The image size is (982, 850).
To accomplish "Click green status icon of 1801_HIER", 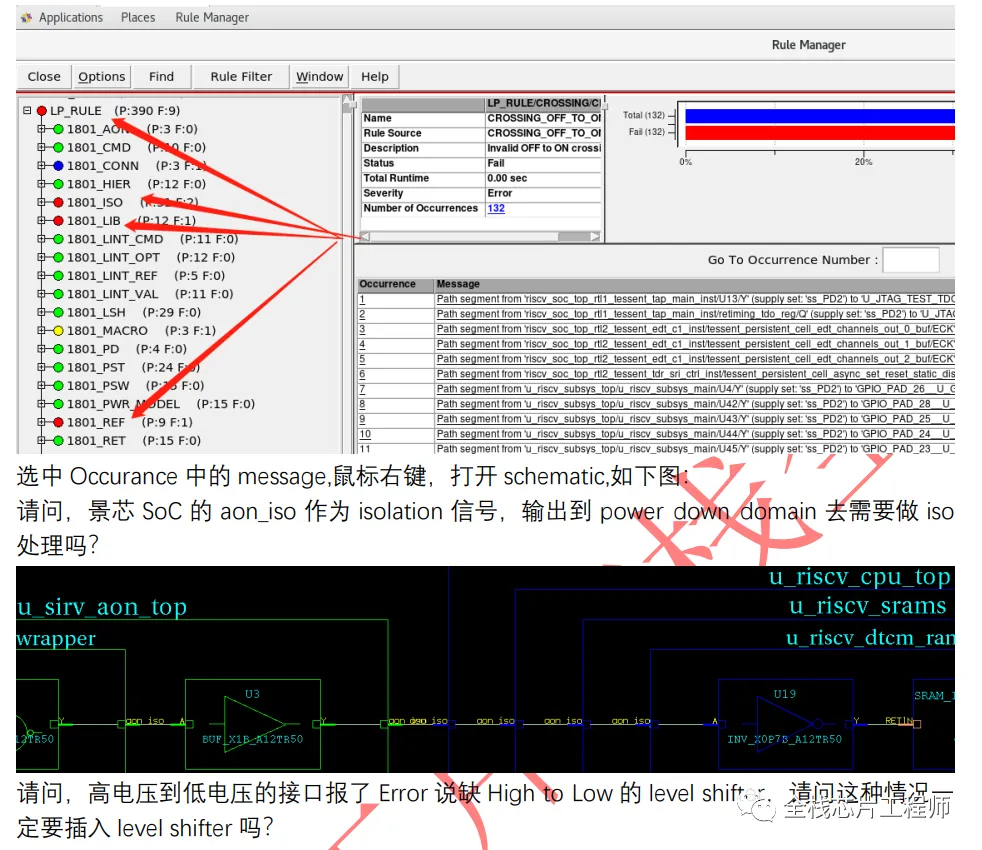I will pos(58,184).
